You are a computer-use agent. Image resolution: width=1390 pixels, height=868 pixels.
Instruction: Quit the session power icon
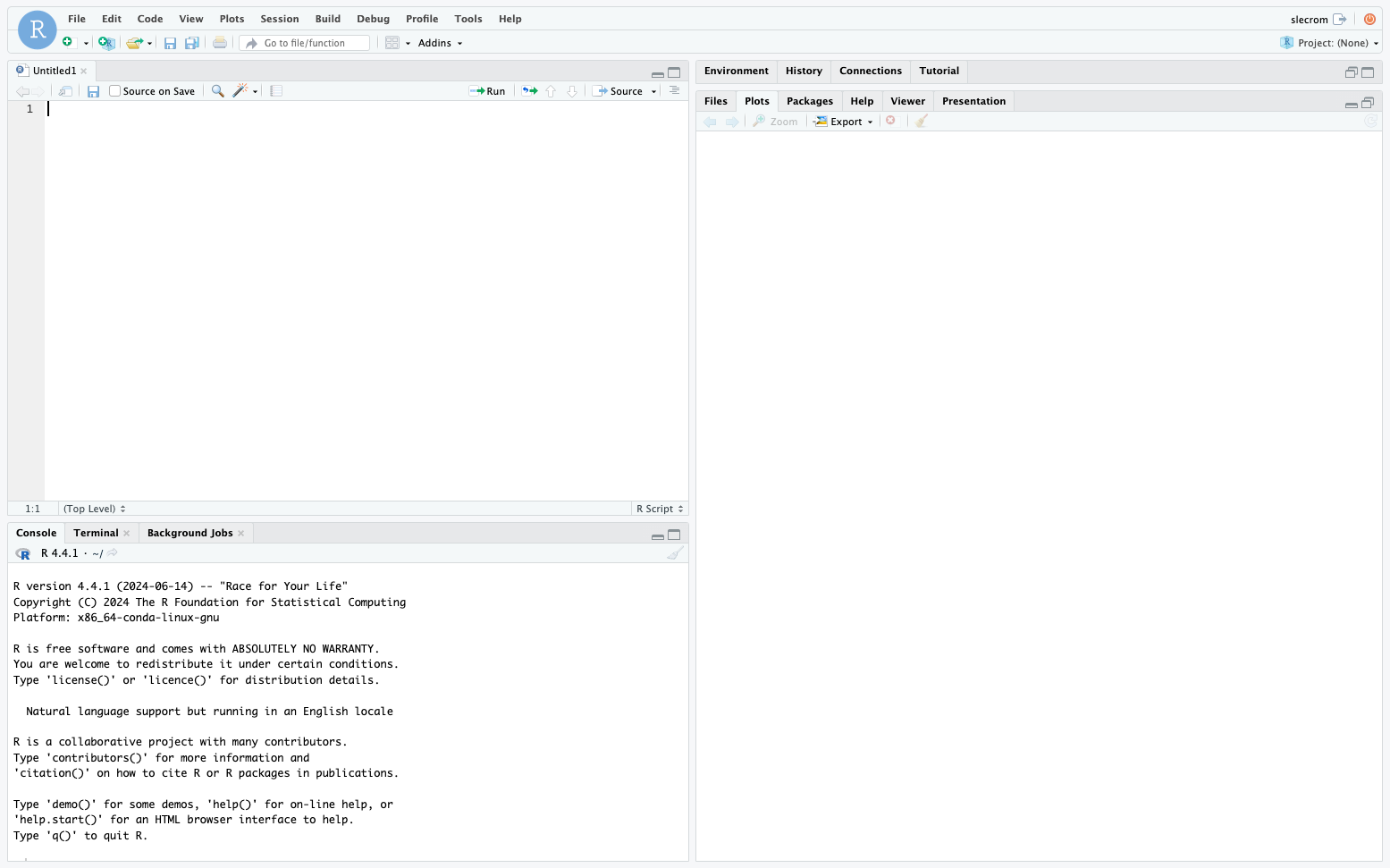1369,19
